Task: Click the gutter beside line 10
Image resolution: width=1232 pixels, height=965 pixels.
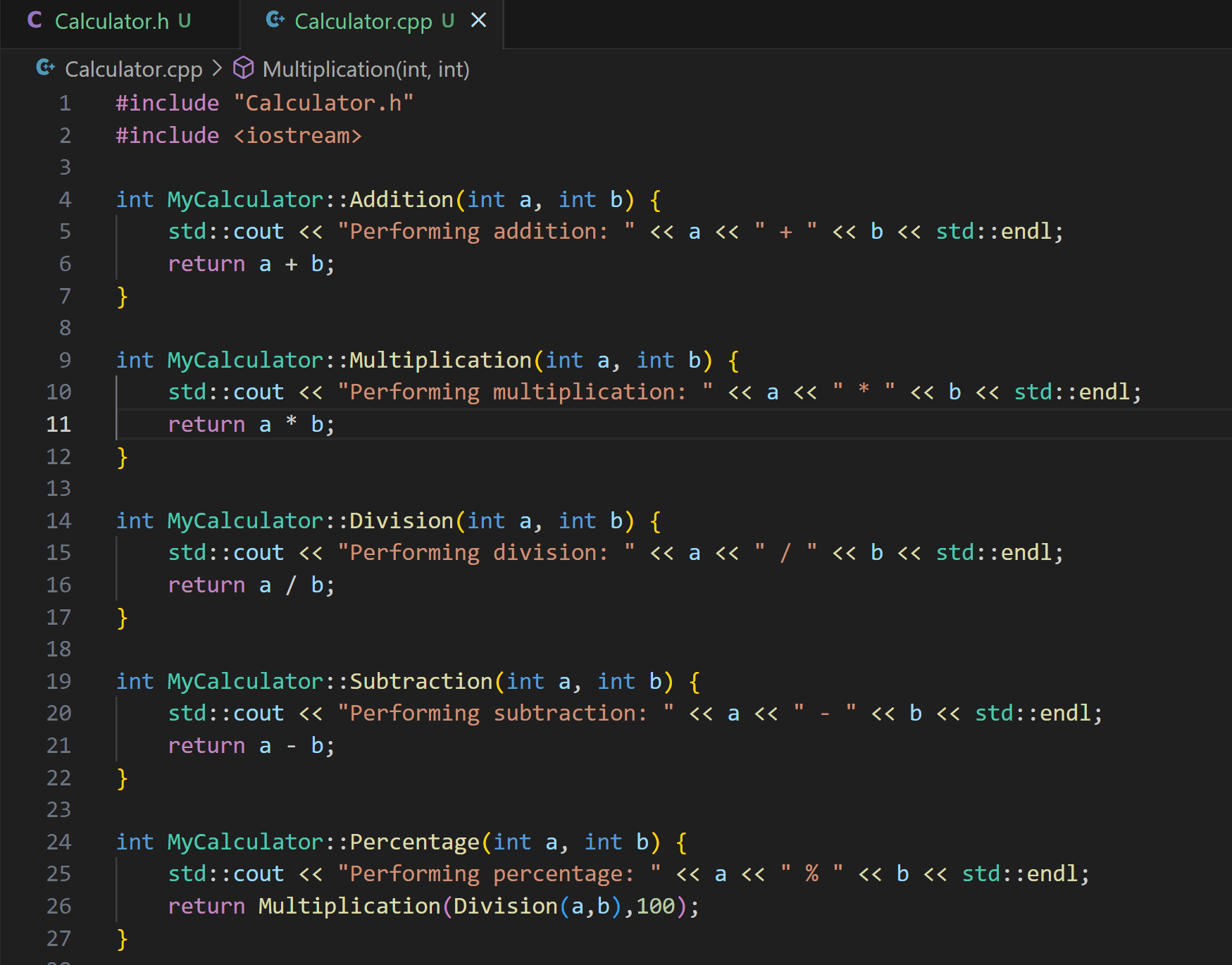Action: click(58, 392)
